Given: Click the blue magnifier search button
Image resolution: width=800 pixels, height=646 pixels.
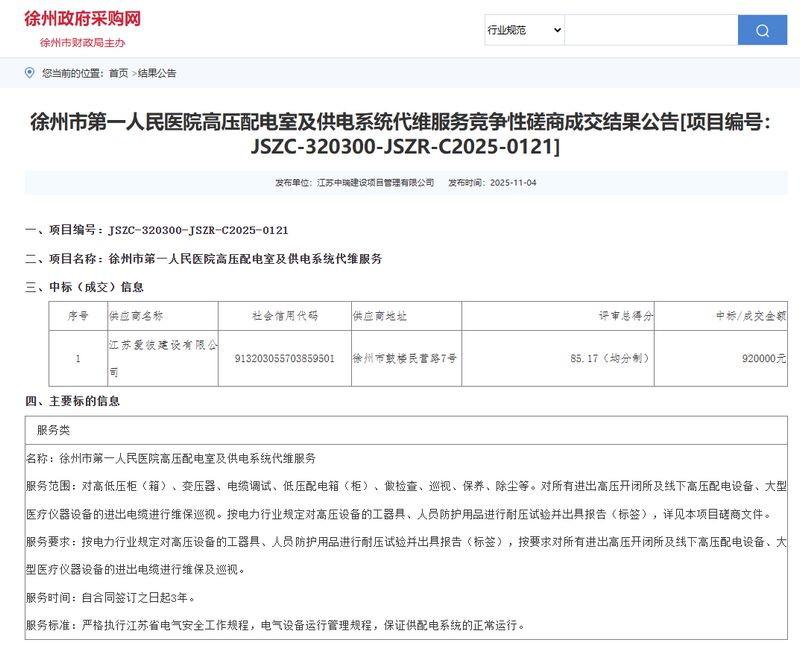Looking at the screenshot, I should coord(762,30).
